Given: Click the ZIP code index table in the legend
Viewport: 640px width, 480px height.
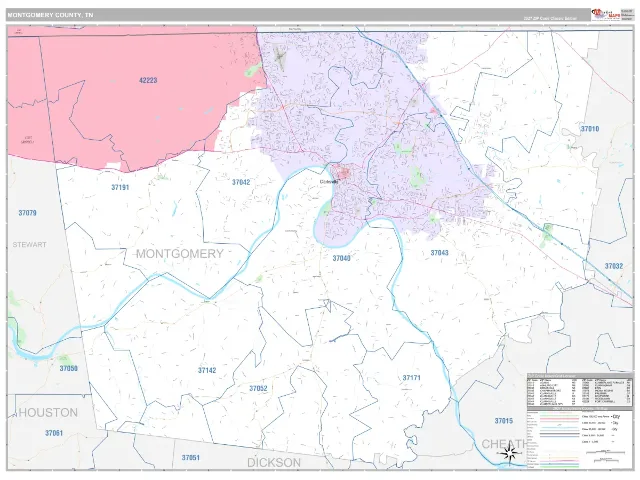Looking at the screenshot, I should click(x=580, y=391).
